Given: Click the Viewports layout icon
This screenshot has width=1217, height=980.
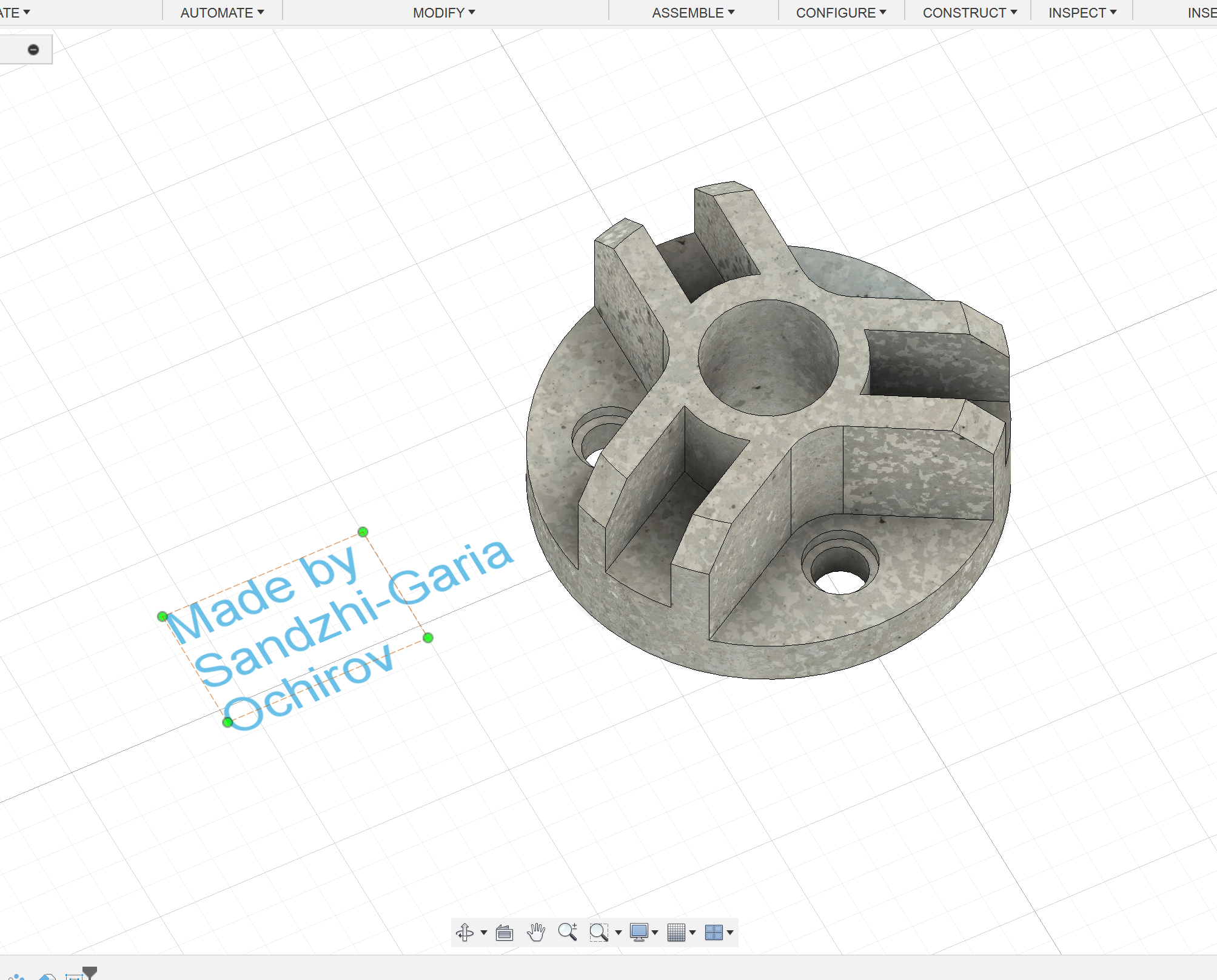Looking at the screenshot, I should [x=714, y=932].
